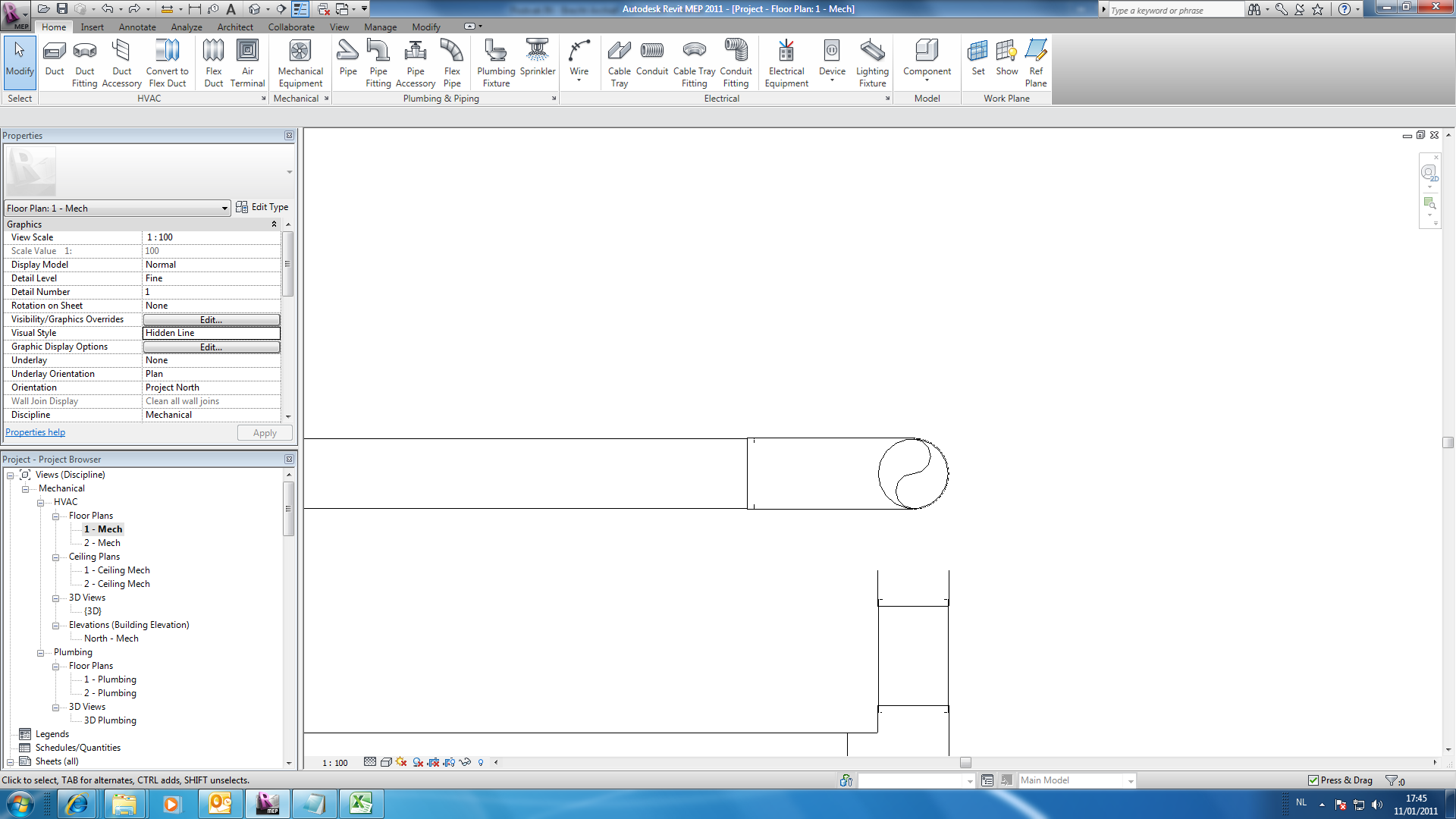Toggle shadows off icon in view bar
The image size is (1456, 819).
[418, 762]
